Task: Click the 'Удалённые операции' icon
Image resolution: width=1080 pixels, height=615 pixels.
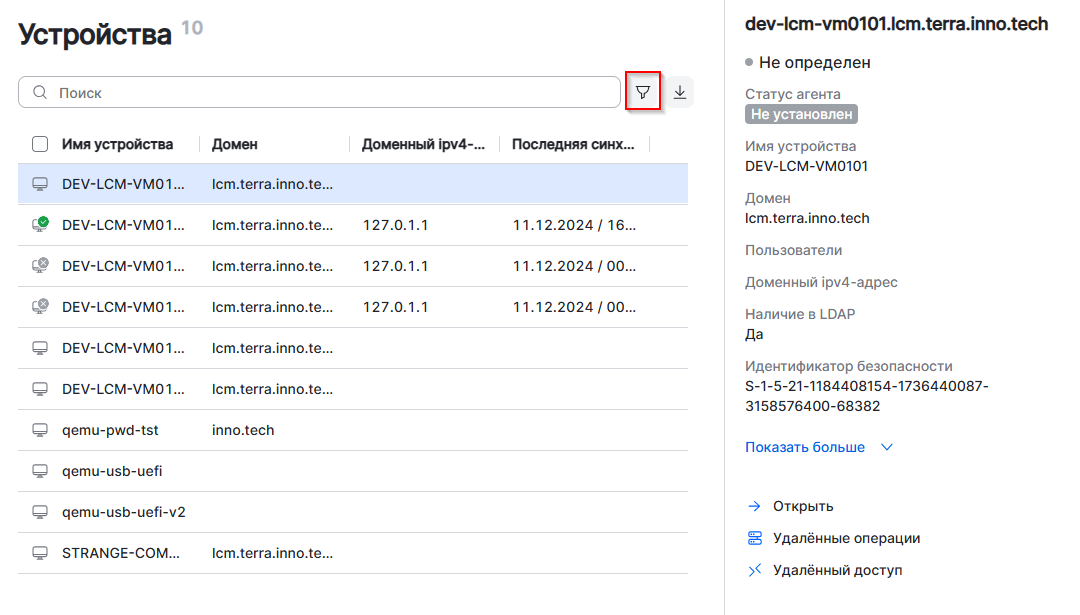Action: tap(755, 538)
